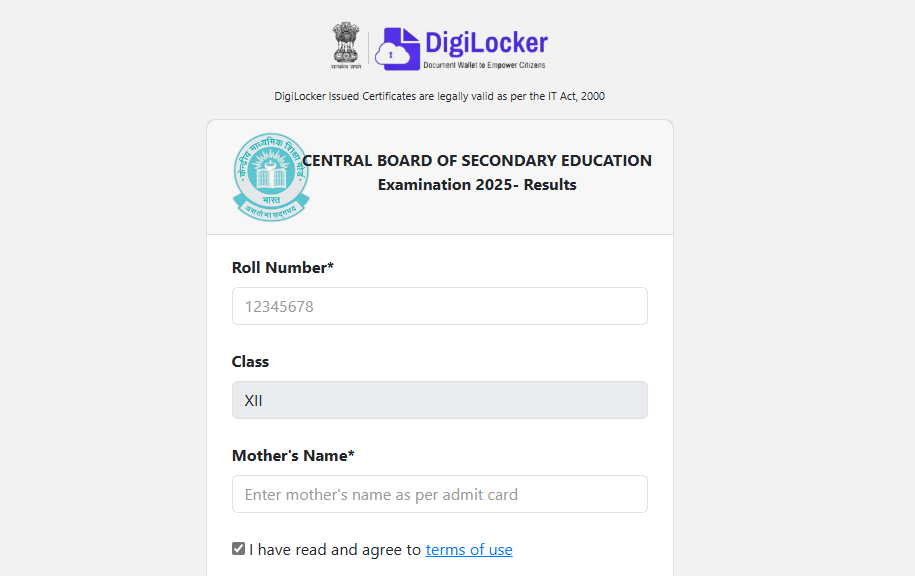
Task: Click the XII value text in Class
Action: [253, 401]
